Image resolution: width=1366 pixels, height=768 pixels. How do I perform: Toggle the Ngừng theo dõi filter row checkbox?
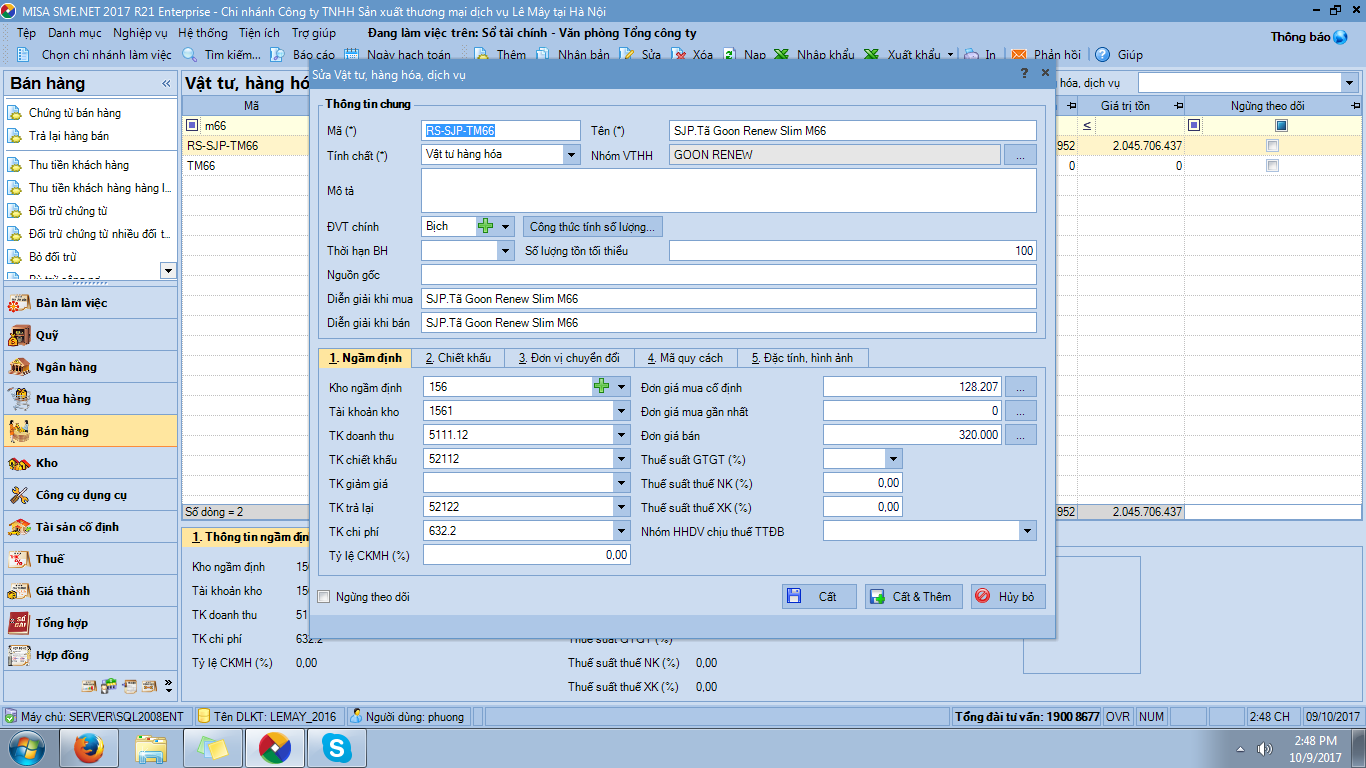1281,126
